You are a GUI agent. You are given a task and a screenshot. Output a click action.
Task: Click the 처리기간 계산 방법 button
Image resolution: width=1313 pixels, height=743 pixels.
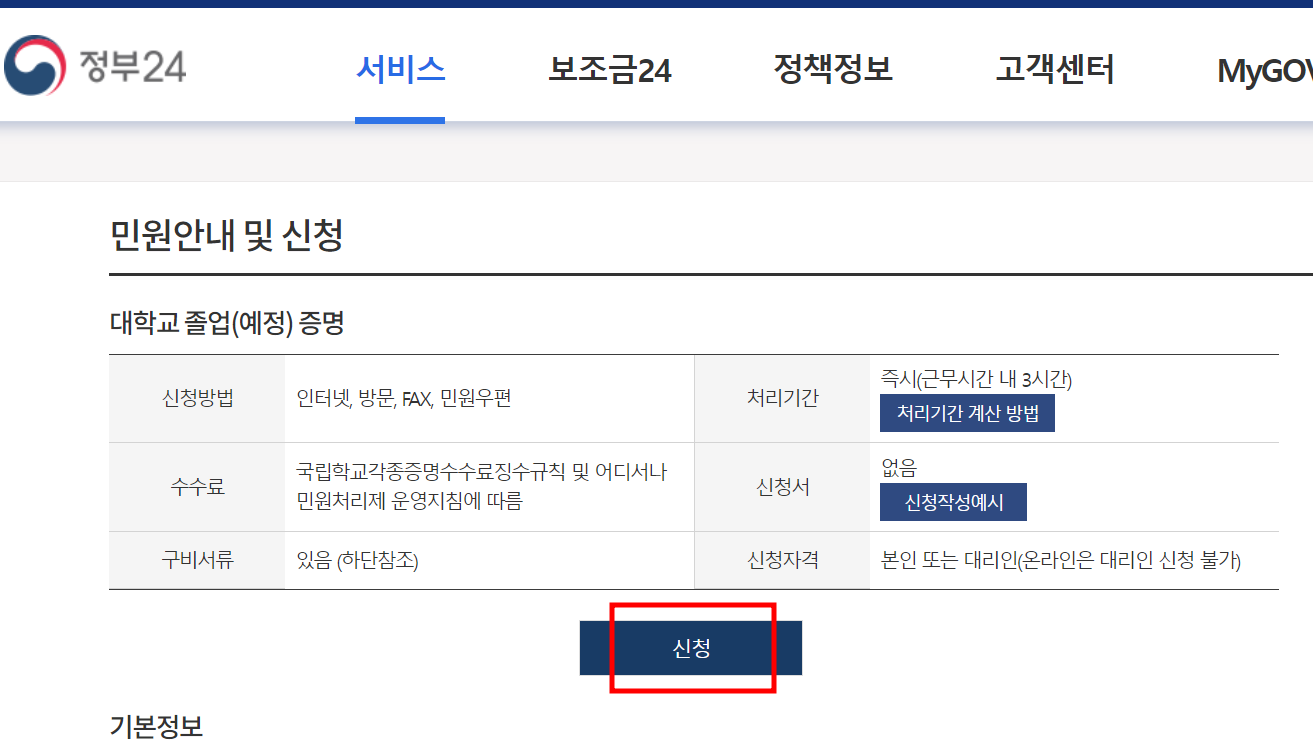tap(967, 413)
